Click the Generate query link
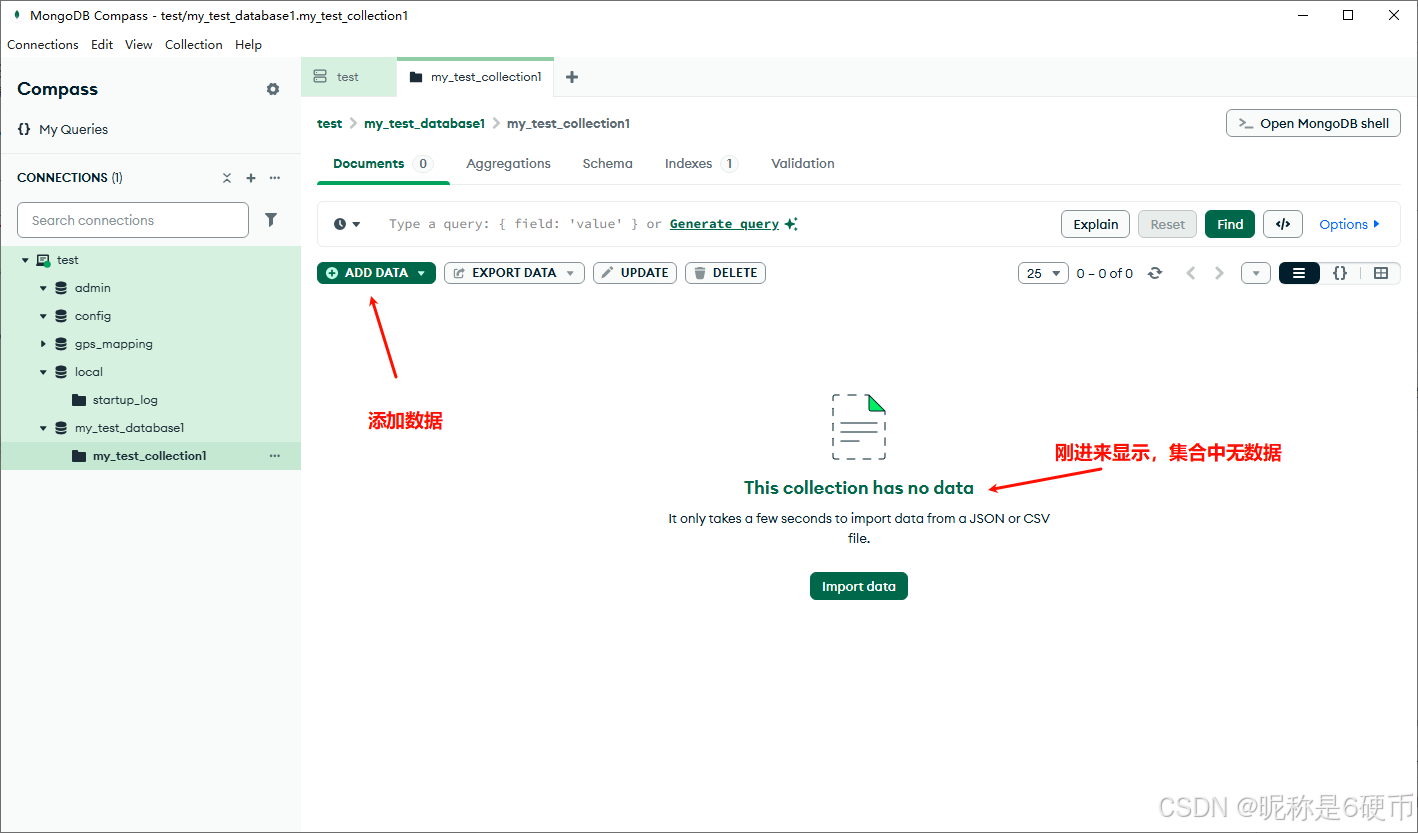 pyautogui.click(x=724, y=224)
